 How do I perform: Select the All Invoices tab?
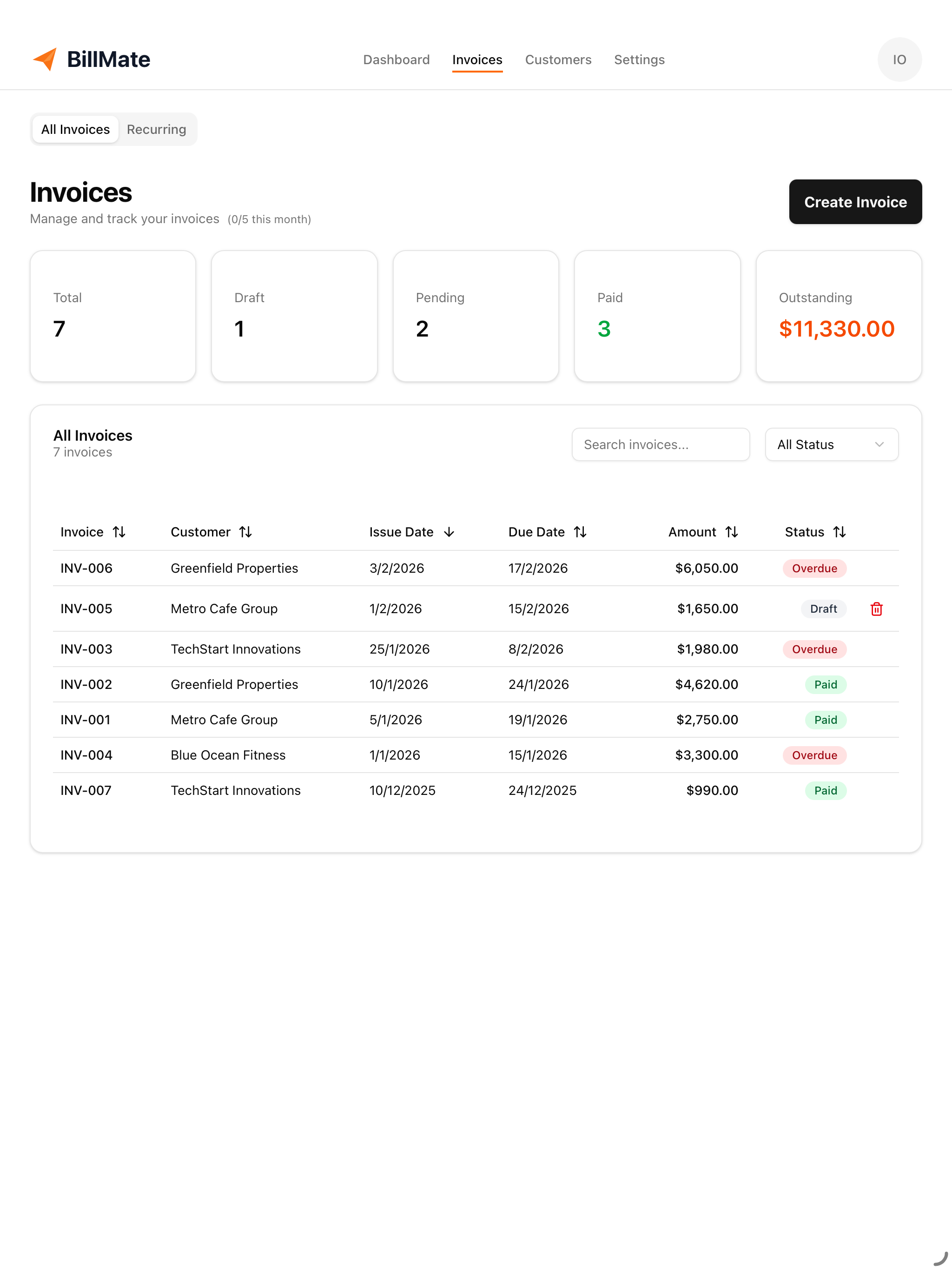[75, 129]
